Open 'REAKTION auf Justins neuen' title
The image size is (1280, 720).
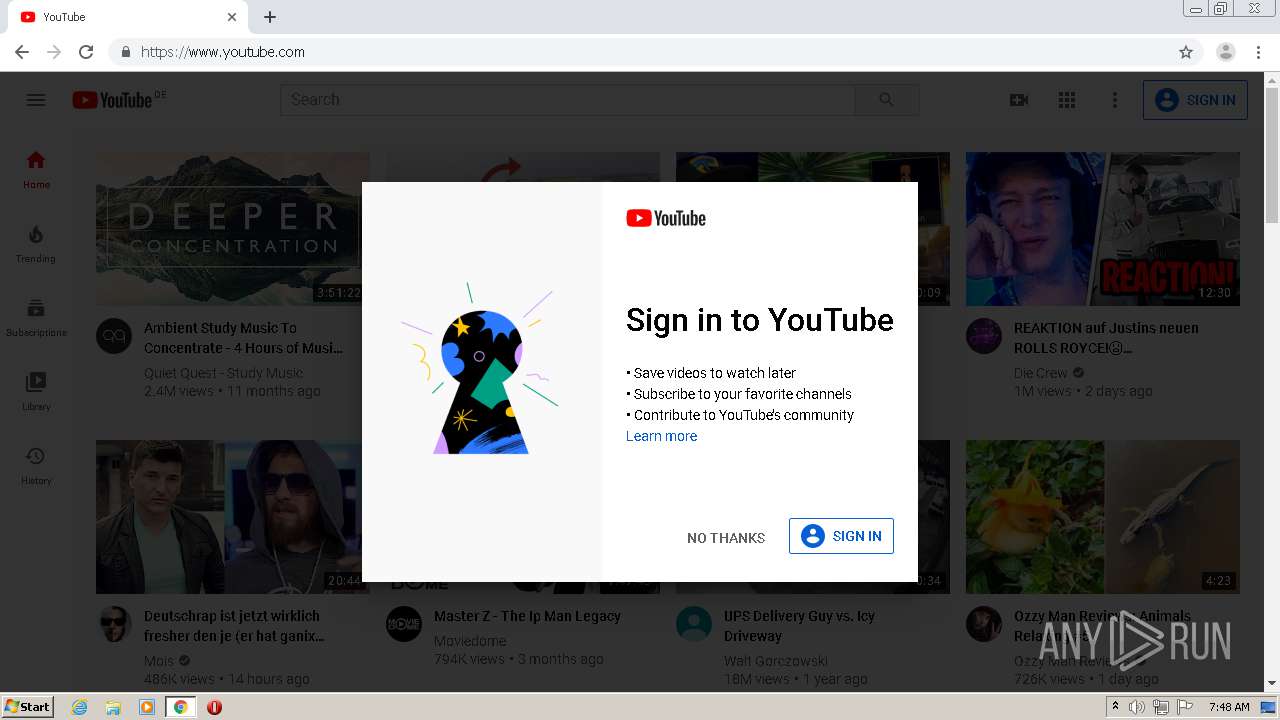[1106, 338]
